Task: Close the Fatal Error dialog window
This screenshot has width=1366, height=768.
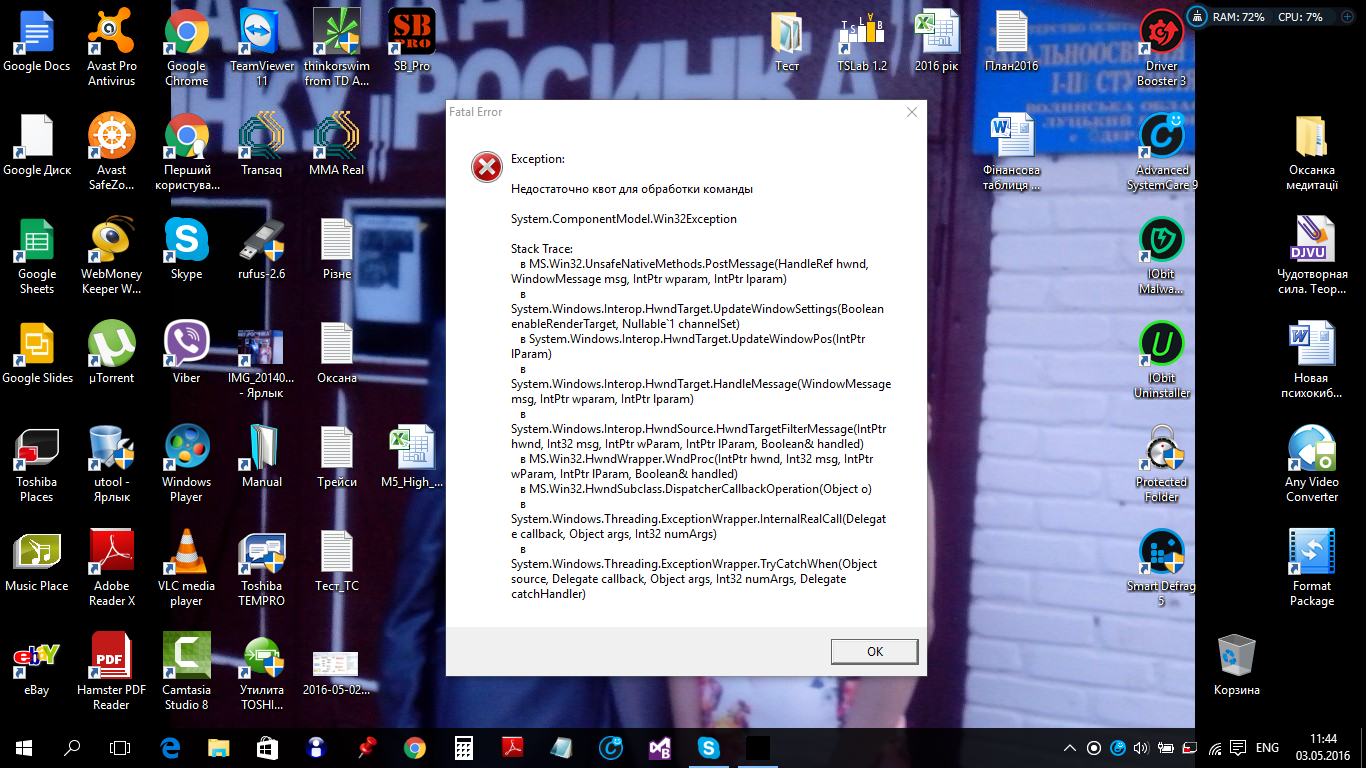Action: tap(912, 113)
